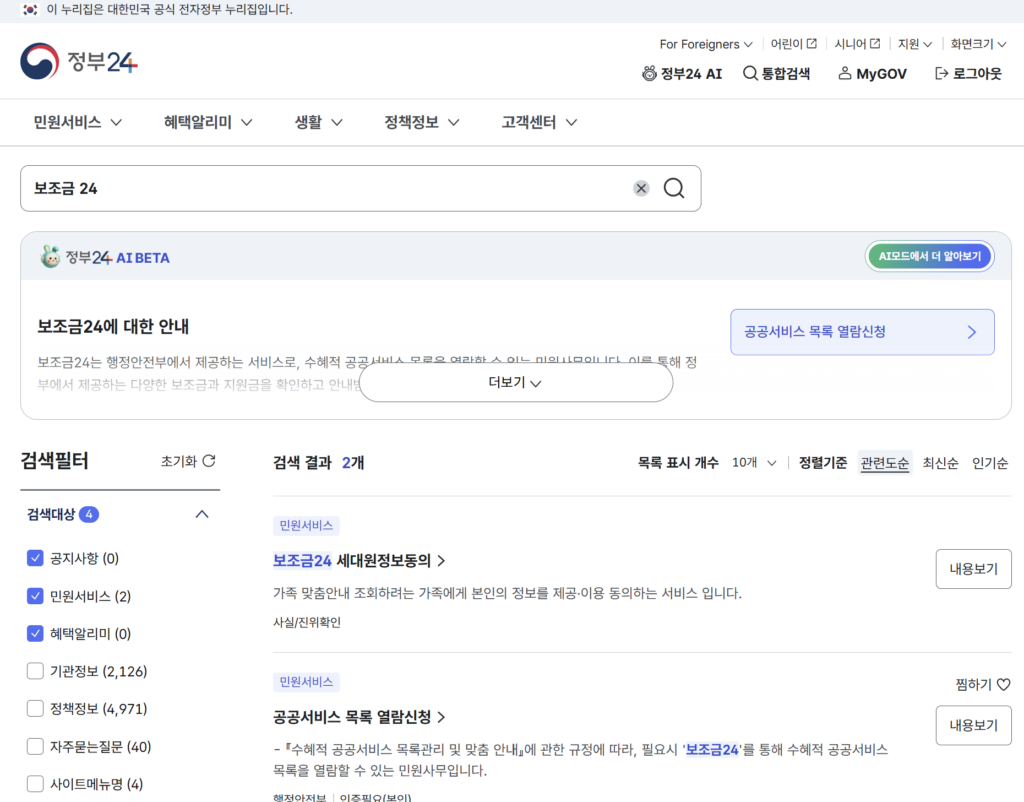Click 내용보기 for 공공서비스 목록 열람신청
This screenshot has height=802, width=1024.
[973, 725]
